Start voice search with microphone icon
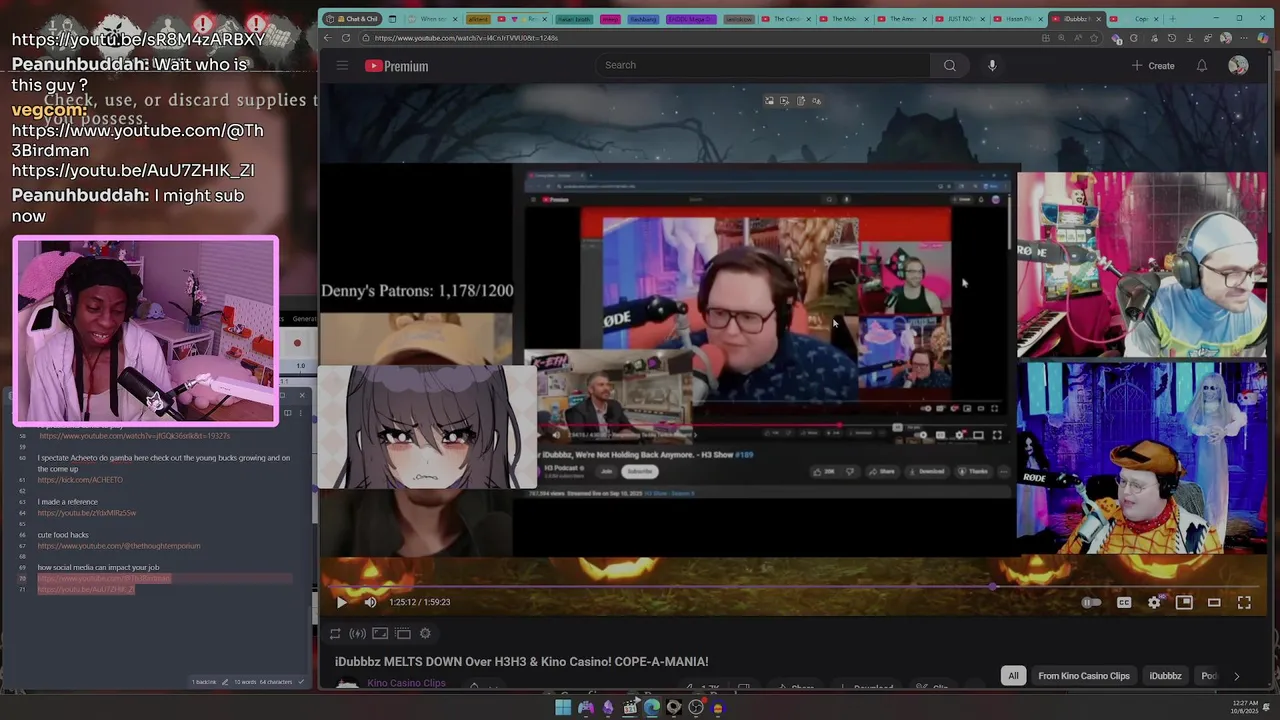This screenshot has width=1280, height=720. coord(992,66)
